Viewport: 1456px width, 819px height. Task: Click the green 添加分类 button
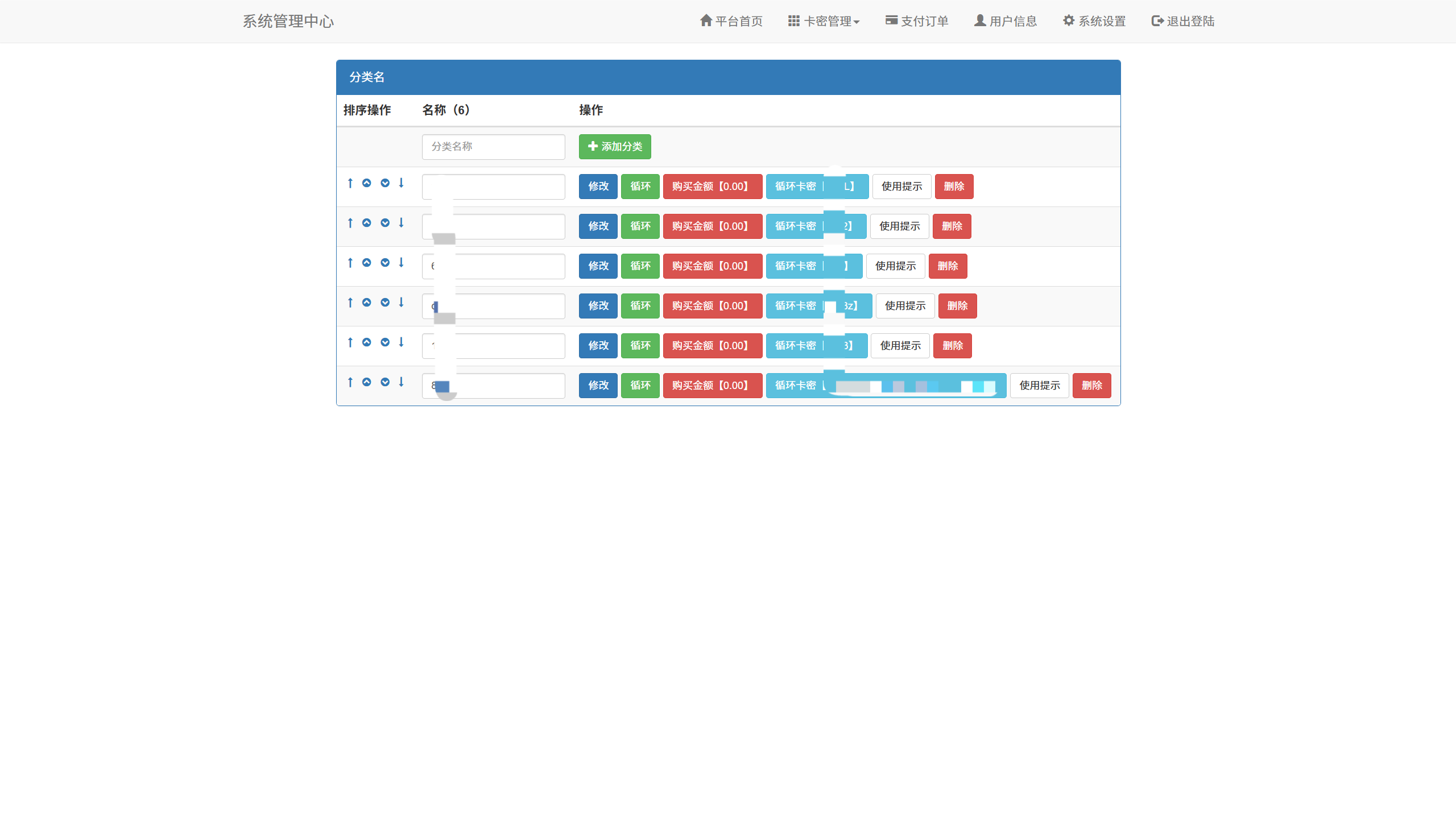click(615, 147)
